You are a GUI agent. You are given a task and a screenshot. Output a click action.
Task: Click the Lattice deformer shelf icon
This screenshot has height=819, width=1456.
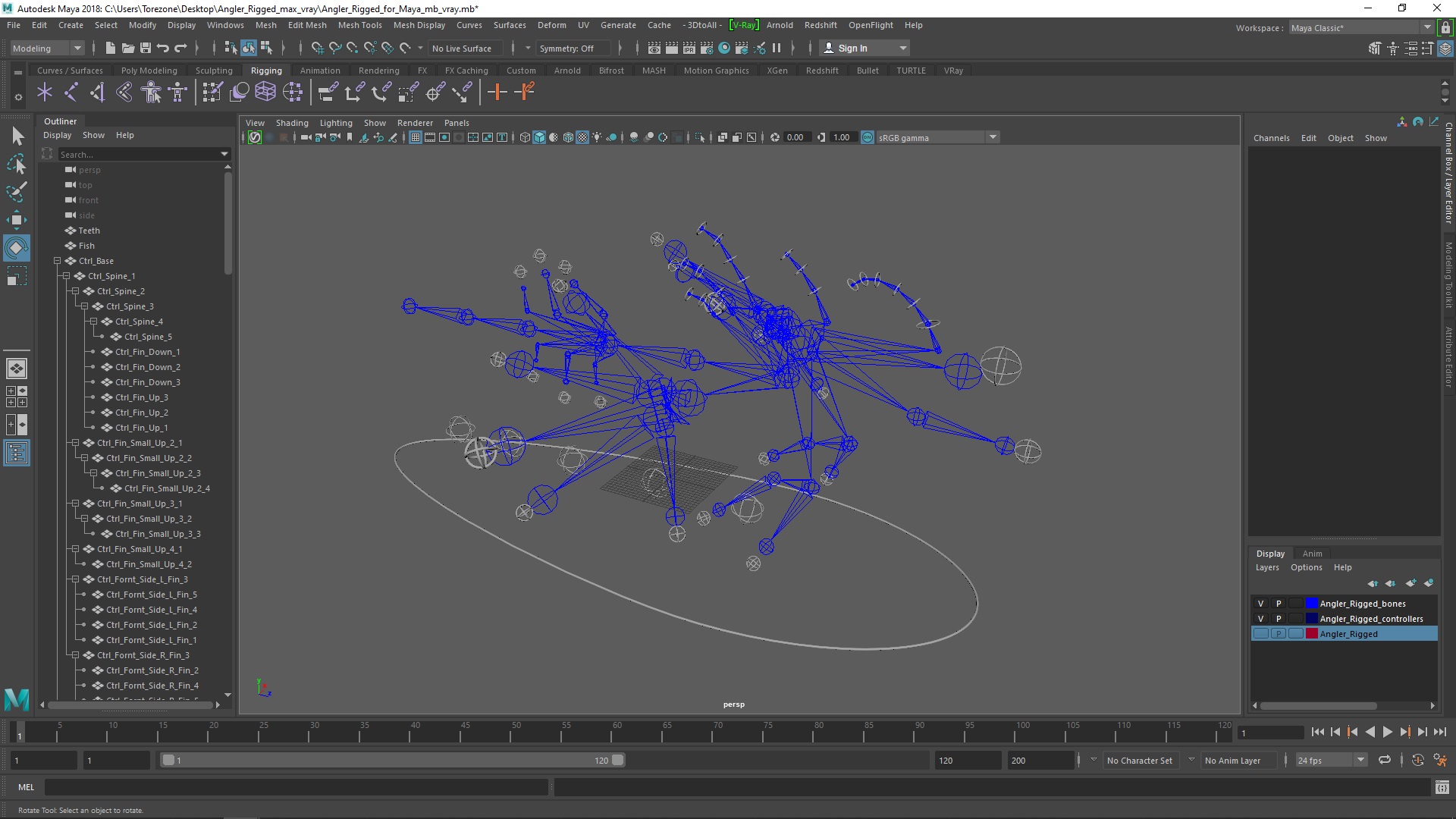[x=265, y=93]
